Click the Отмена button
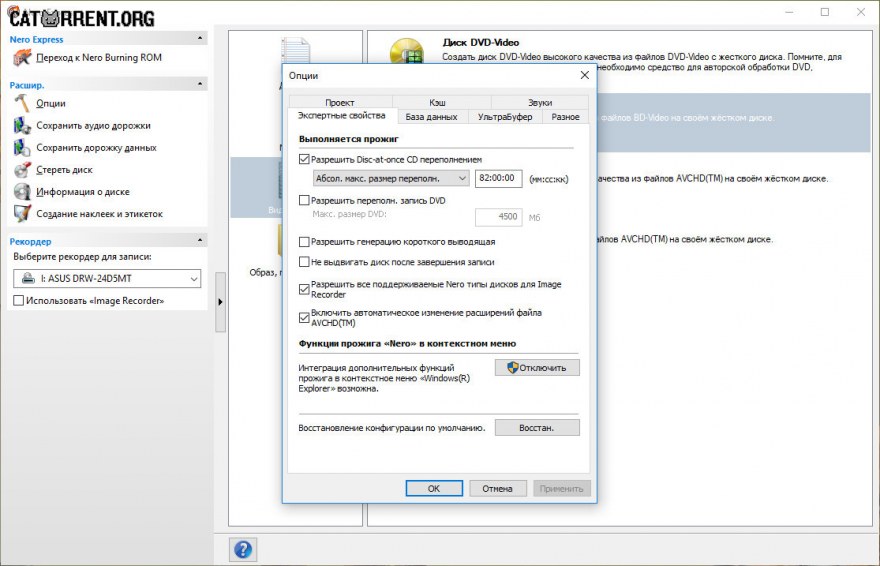Image resolution: width=880 pixels, height=566 pixels. click(x=497, y=488)
